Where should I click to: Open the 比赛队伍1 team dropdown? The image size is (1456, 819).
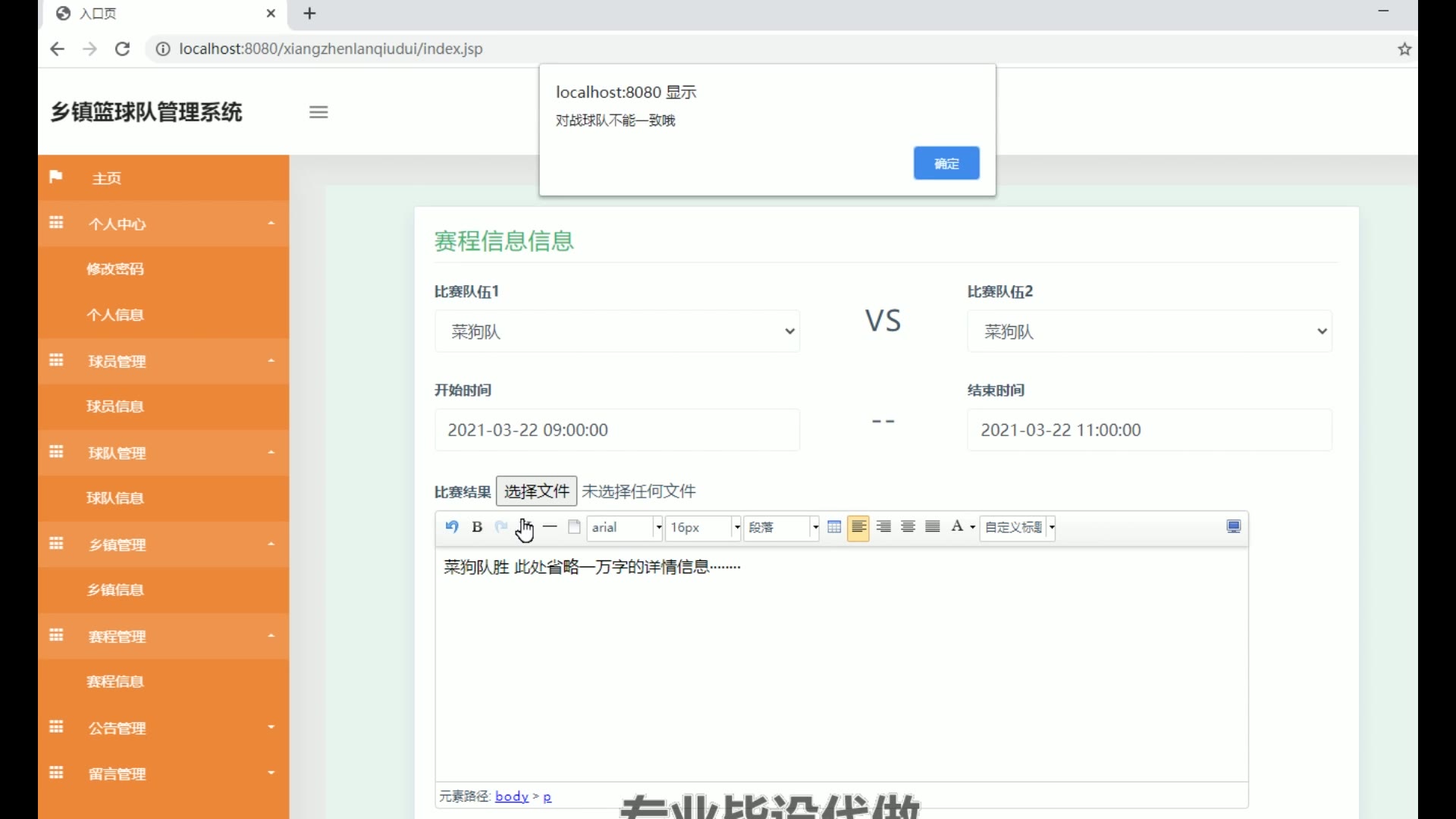pos(617,331)
